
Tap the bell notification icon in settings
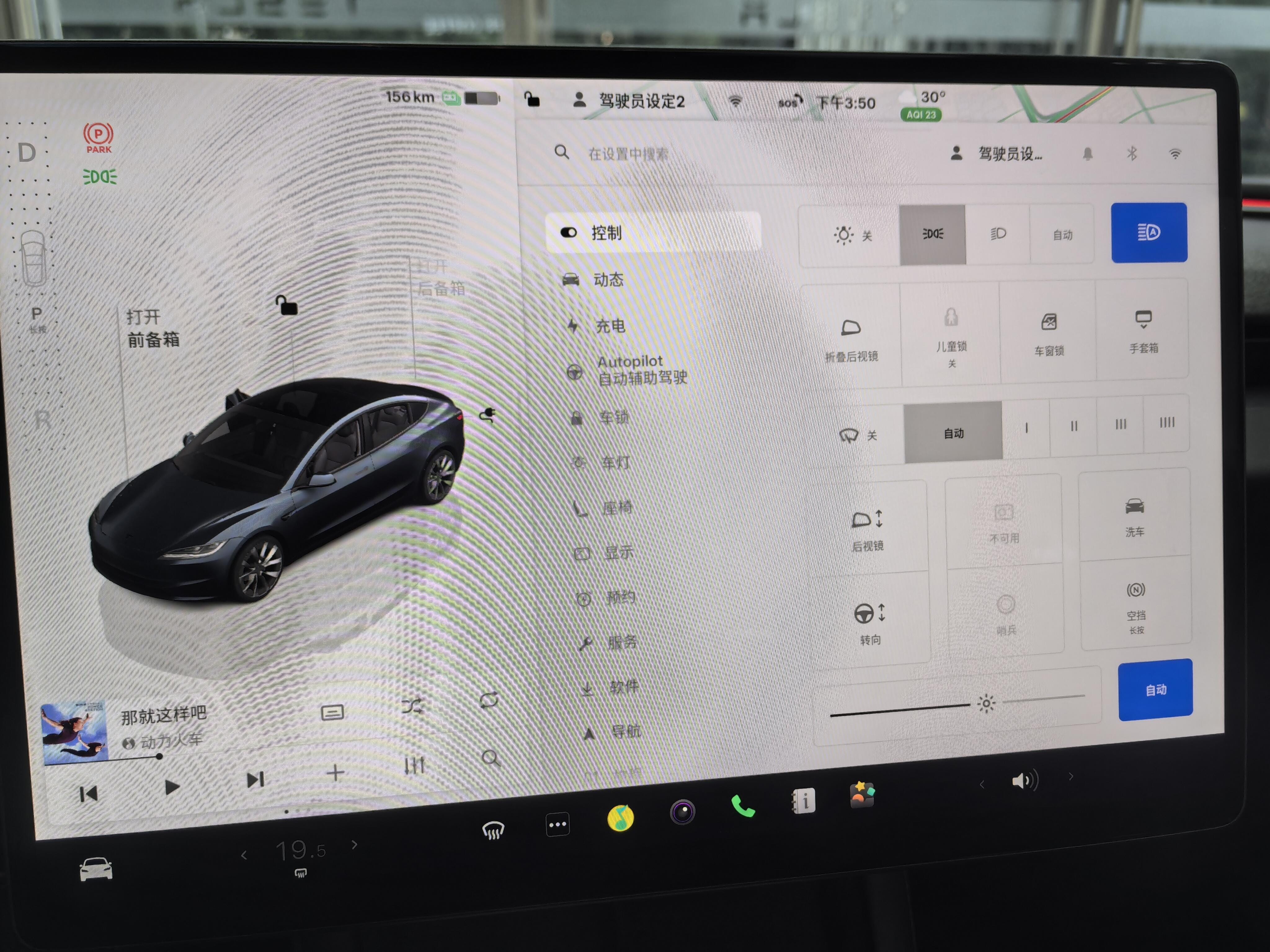[x=1087, y=154]
